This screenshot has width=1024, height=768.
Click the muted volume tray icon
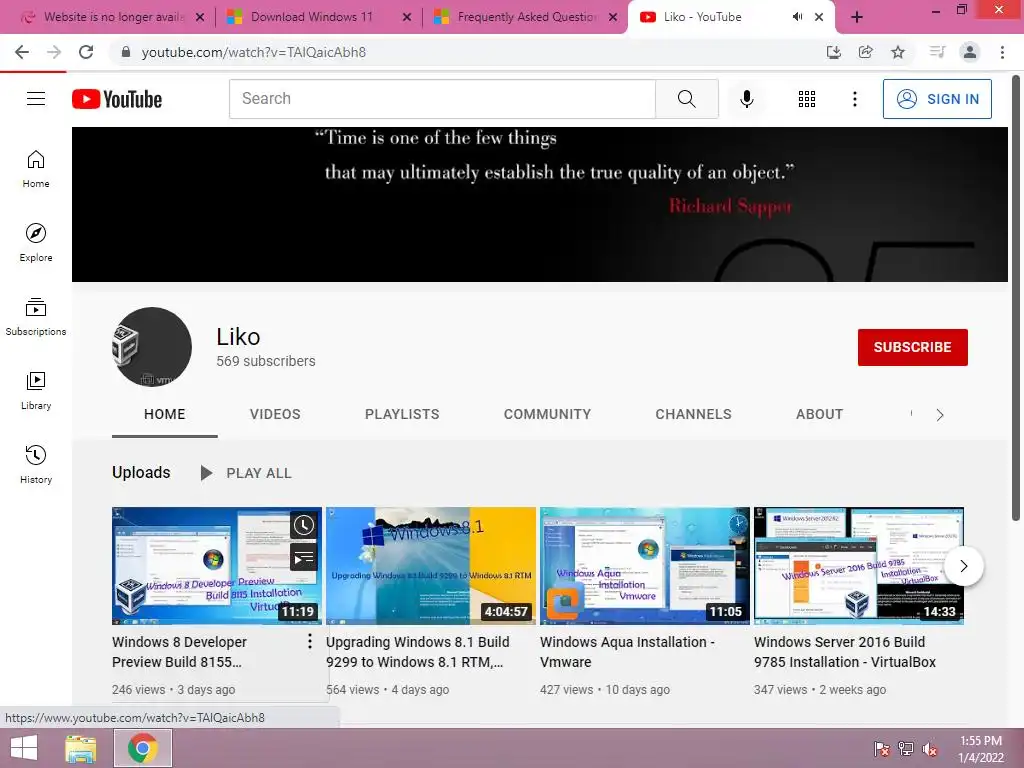pos(929,749)
